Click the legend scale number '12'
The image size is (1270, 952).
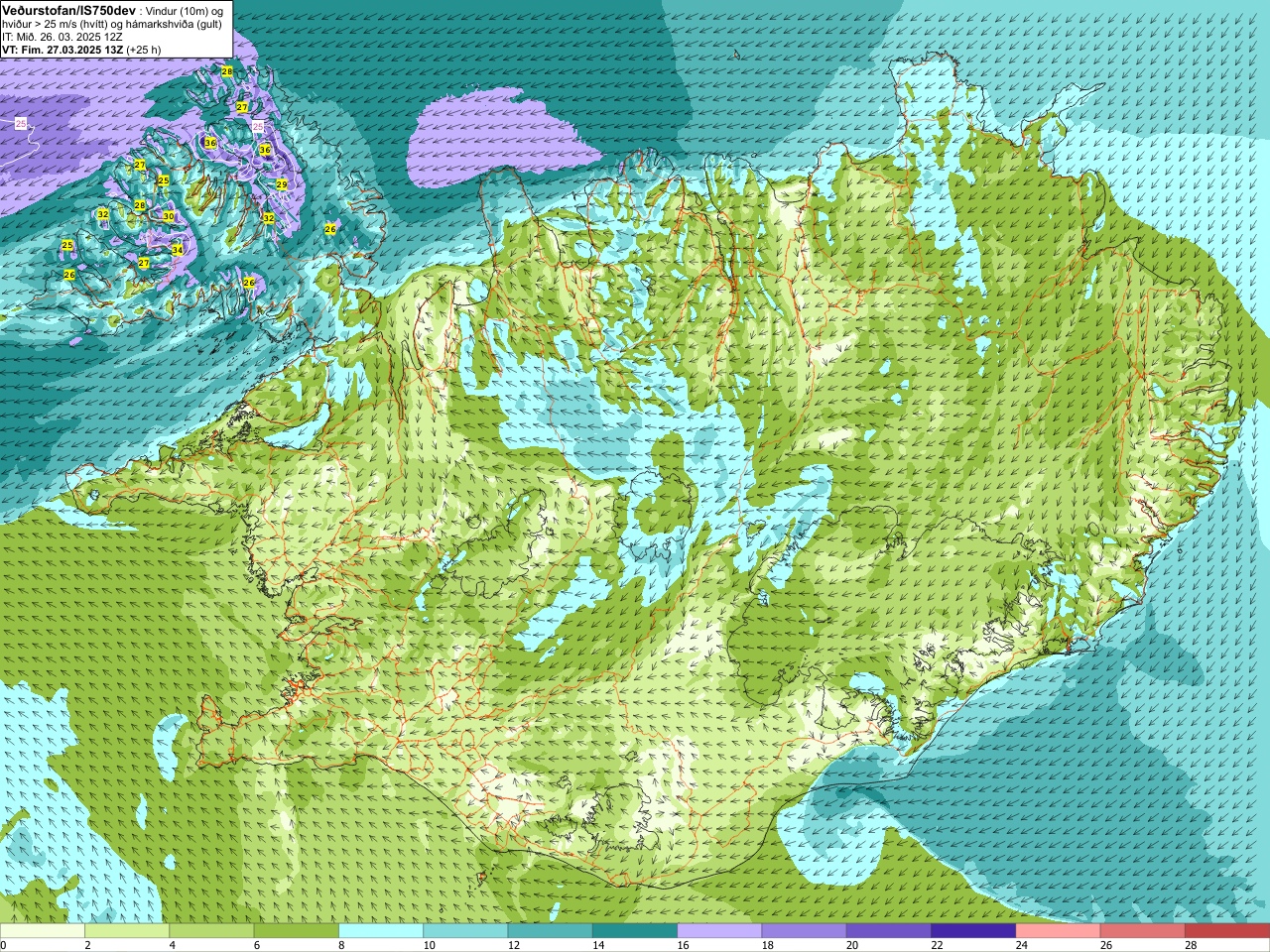click(514, 945)
